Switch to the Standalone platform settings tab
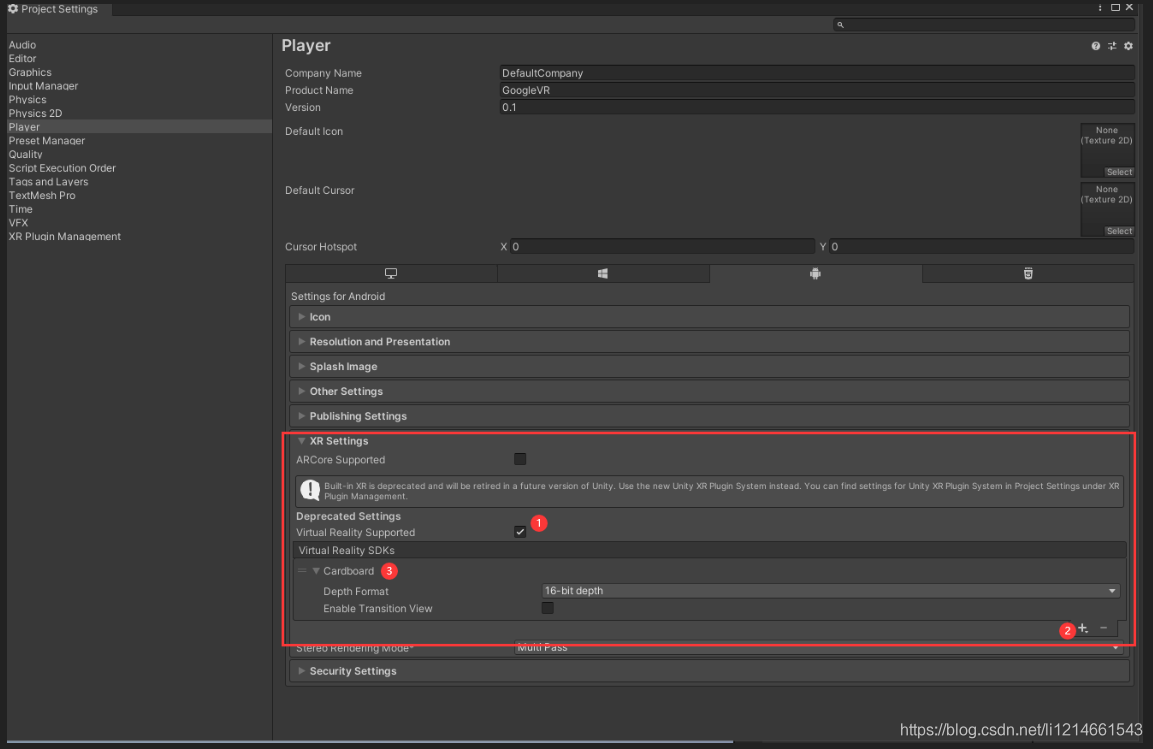 coord(391,273)
